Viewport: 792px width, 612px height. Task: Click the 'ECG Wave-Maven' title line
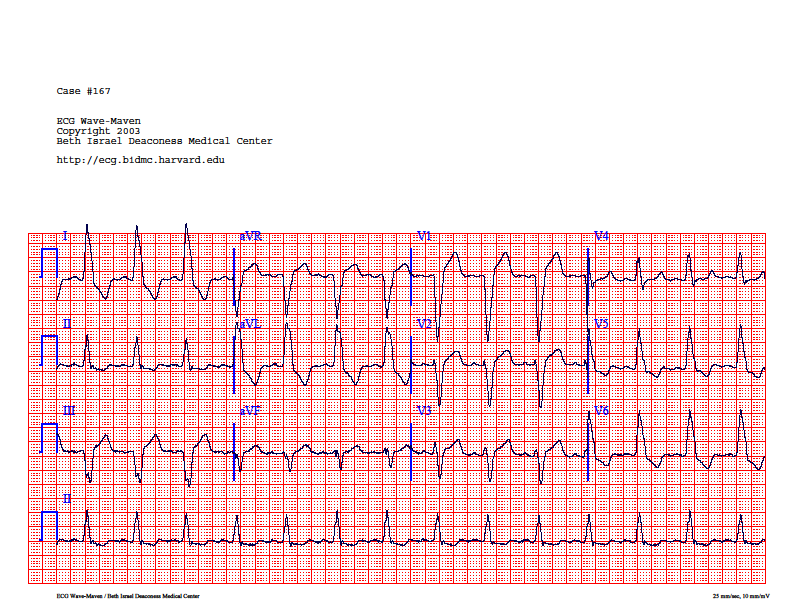pyautogui.click(x=98, y=121)
